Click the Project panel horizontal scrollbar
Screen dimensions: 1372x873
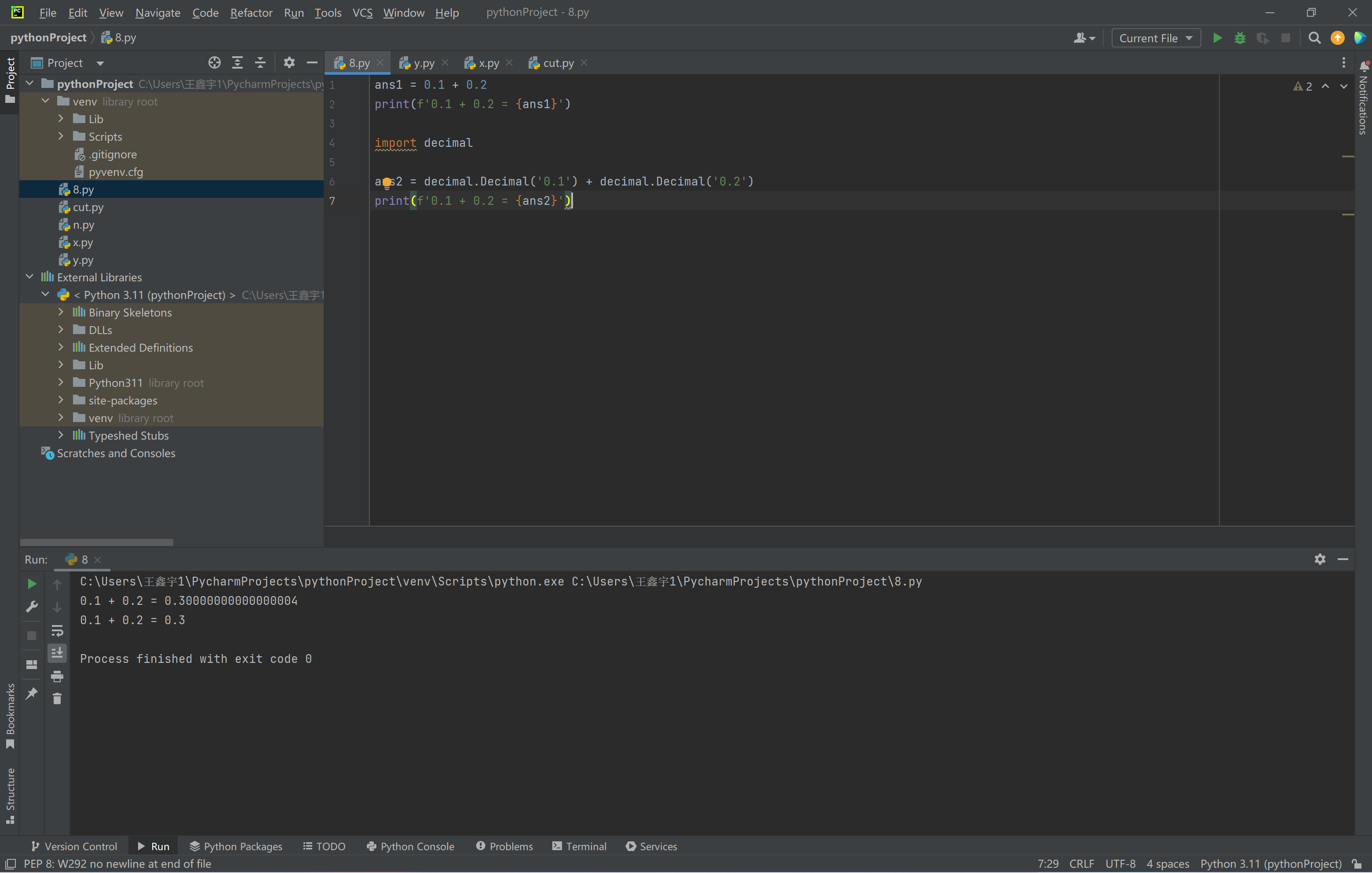click(97, 542)
